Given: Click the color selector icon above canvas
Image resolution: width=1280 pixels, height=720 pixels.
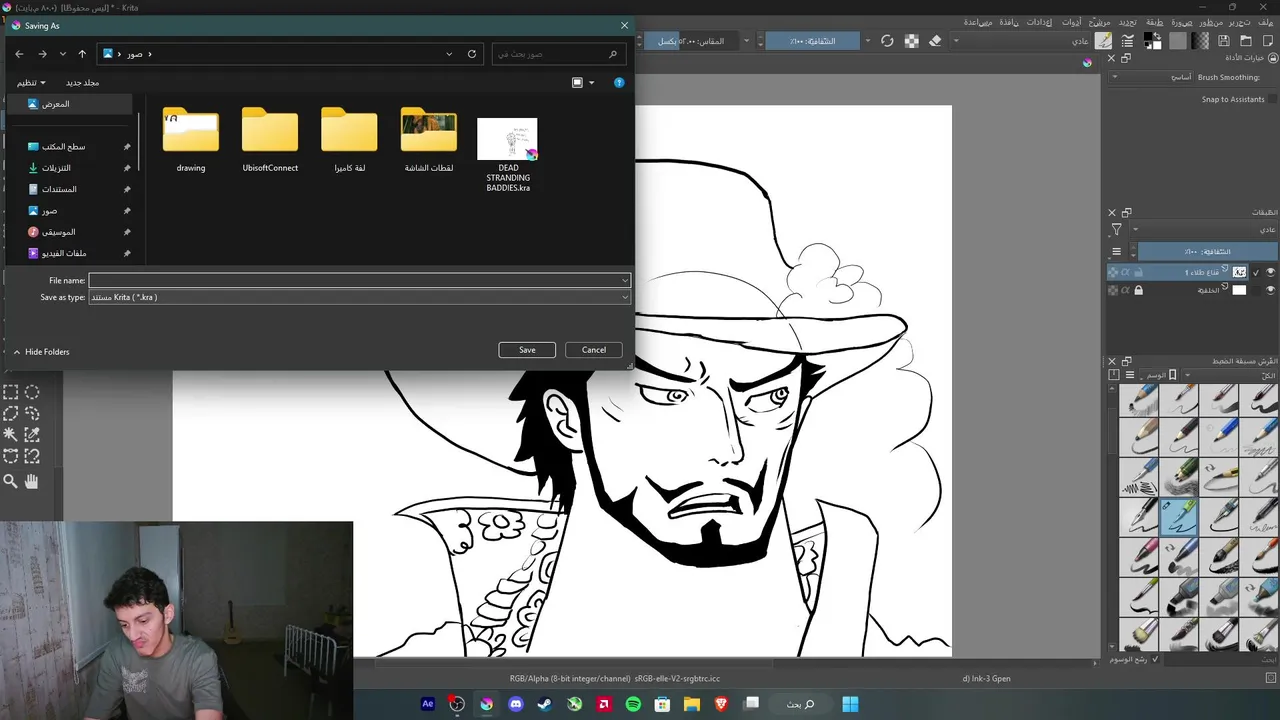Looking at the screenshot, I should point(1087,63).
